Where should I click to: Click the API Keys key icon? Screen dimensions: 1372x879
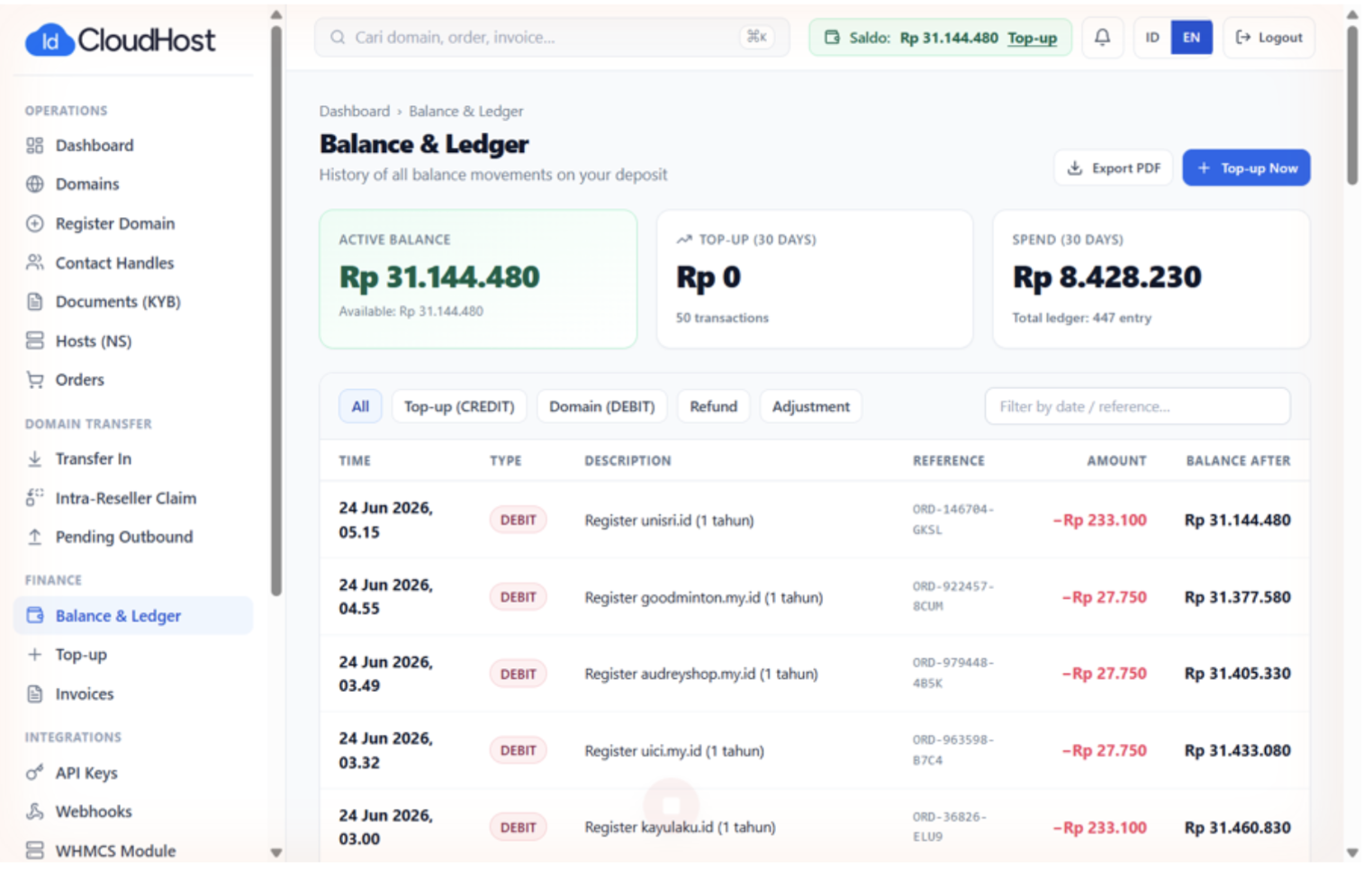pyautogui.click(x=35, y=773)
